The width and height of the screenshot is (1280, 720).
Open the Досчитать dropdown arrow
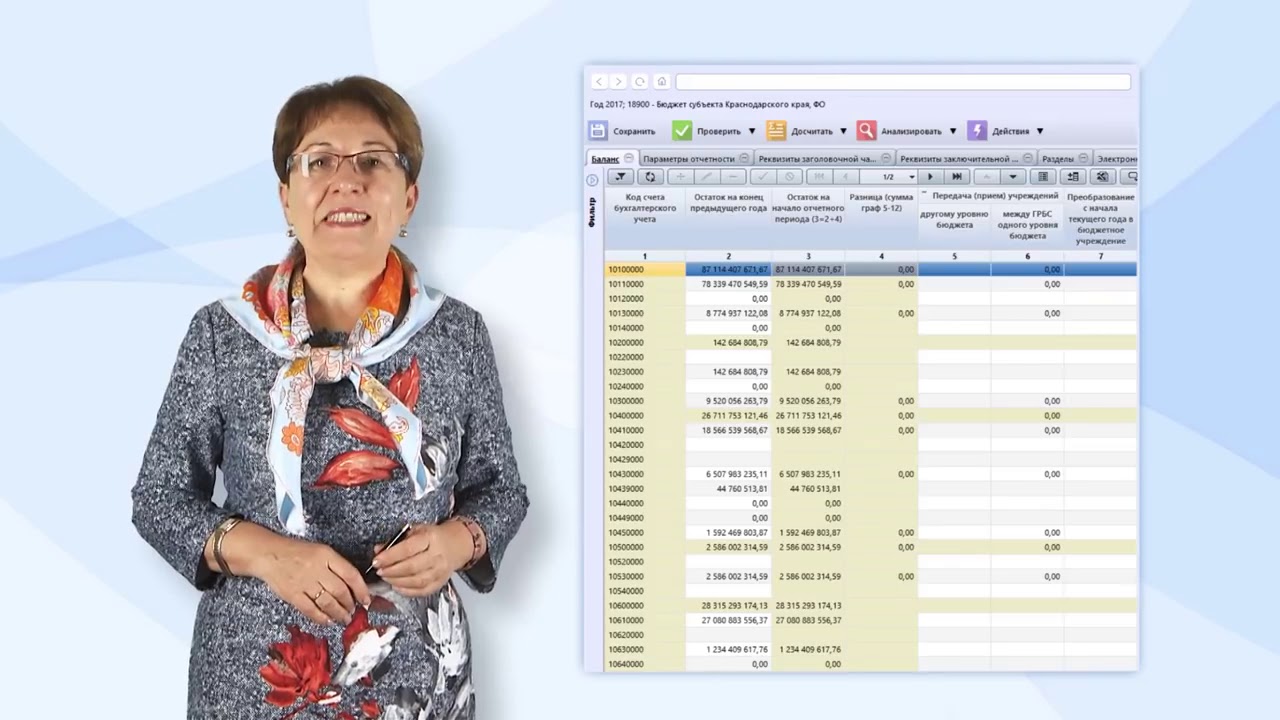point(843,132)
